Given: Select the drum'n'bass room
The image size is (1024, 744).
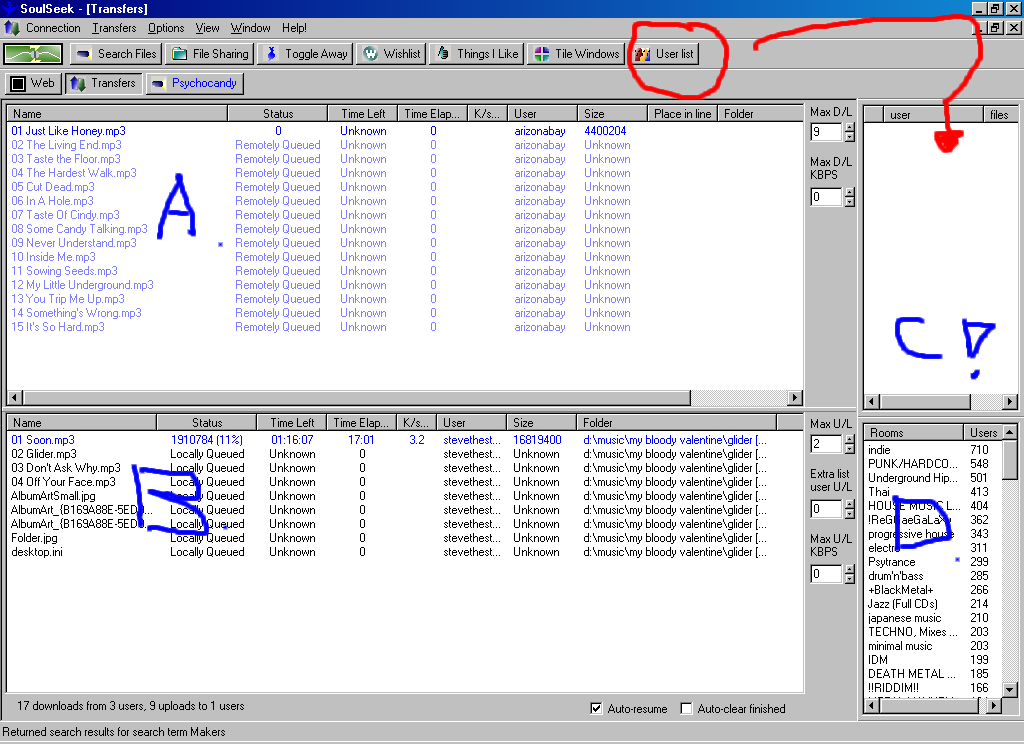Looking at the screenshot, I should pyautogui.click(x=896, y=576).
